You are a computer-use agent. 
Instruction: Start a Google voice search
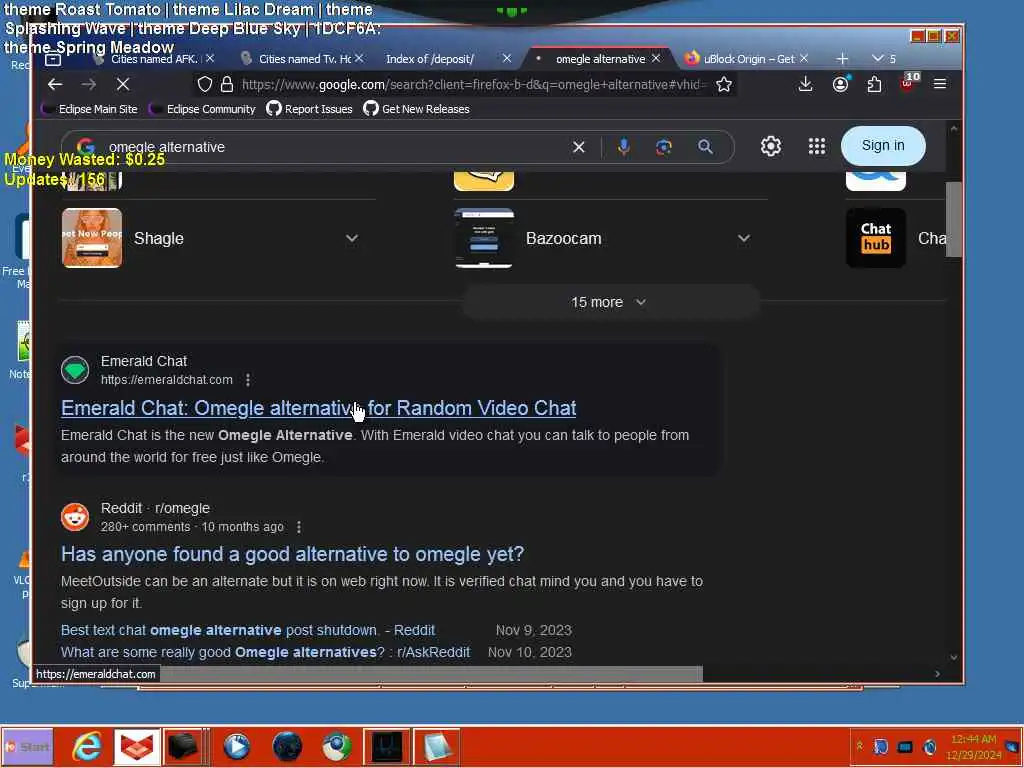624,147
